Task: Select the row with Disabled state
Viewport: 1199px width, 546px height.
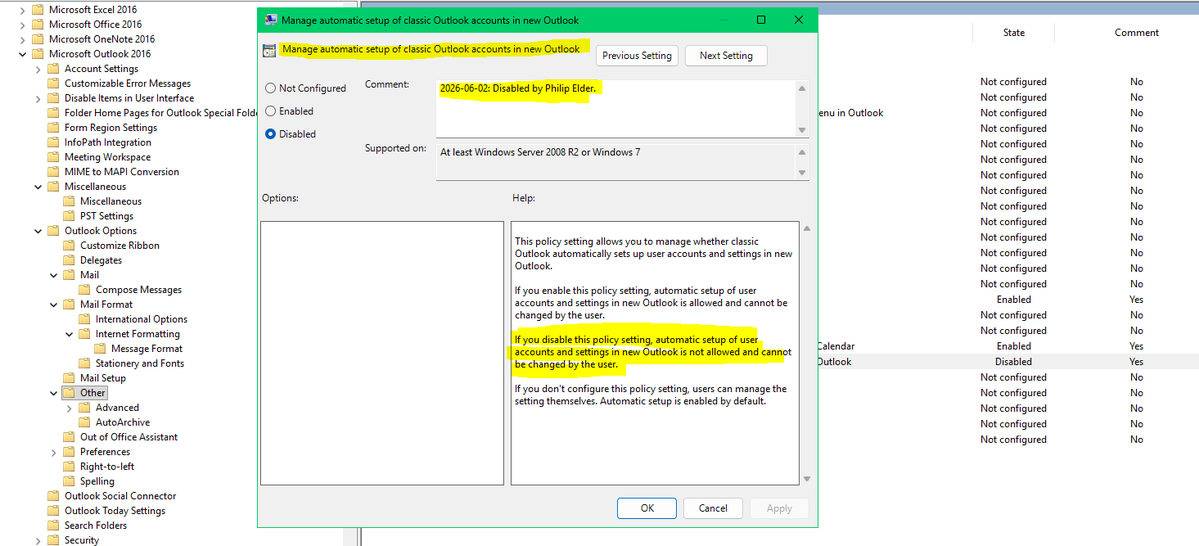Action: click(1008, 362)
